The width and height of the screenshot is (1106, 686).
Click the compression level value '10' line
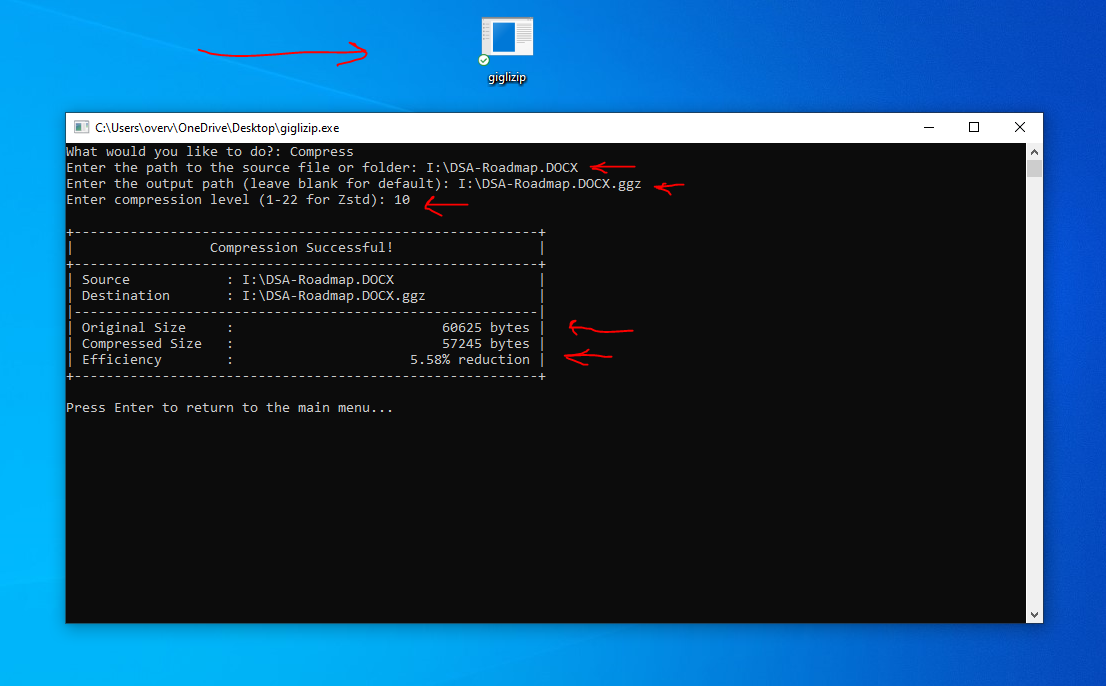tap(238, 200)
